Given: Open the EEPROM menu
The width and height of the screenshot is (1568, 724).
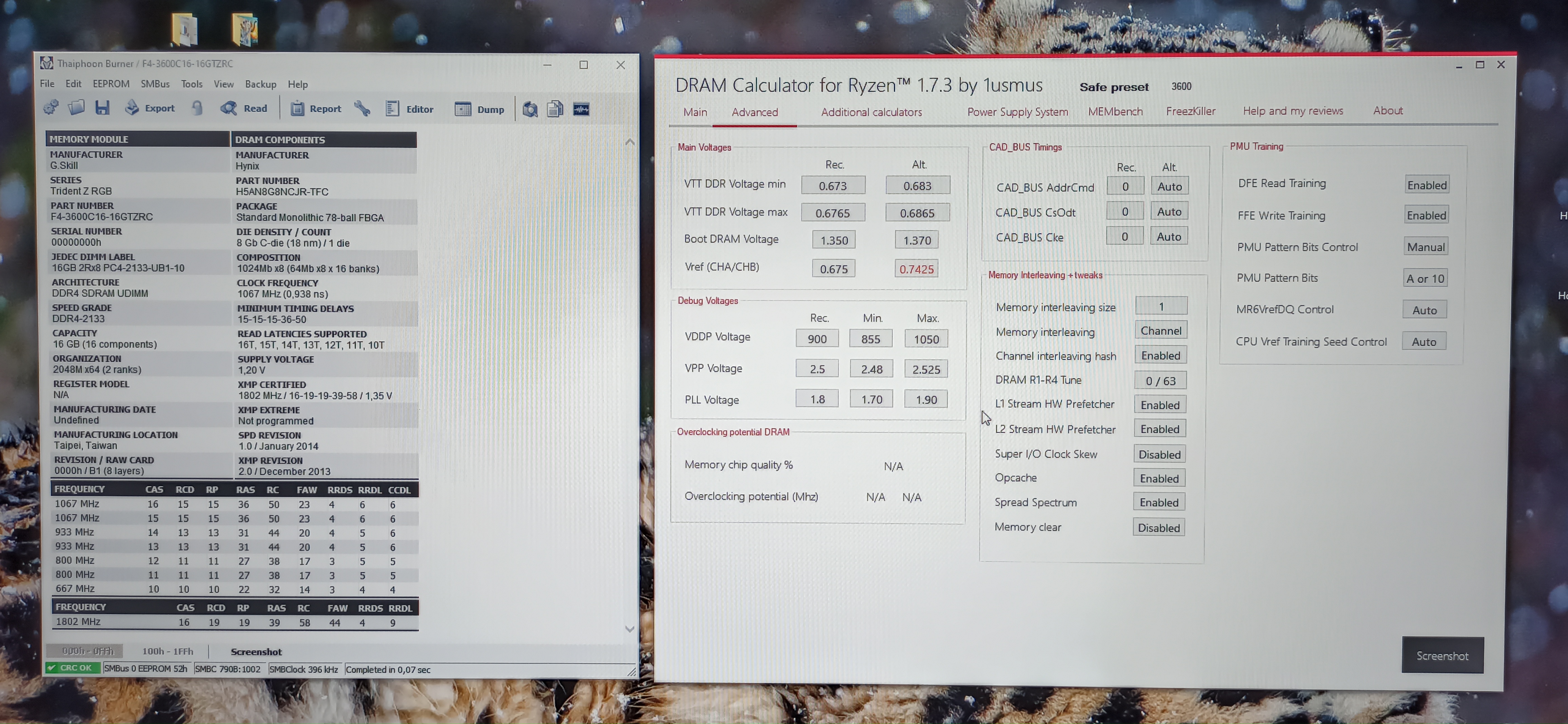Looking at the screenshot, I should (x=111, y=84).
